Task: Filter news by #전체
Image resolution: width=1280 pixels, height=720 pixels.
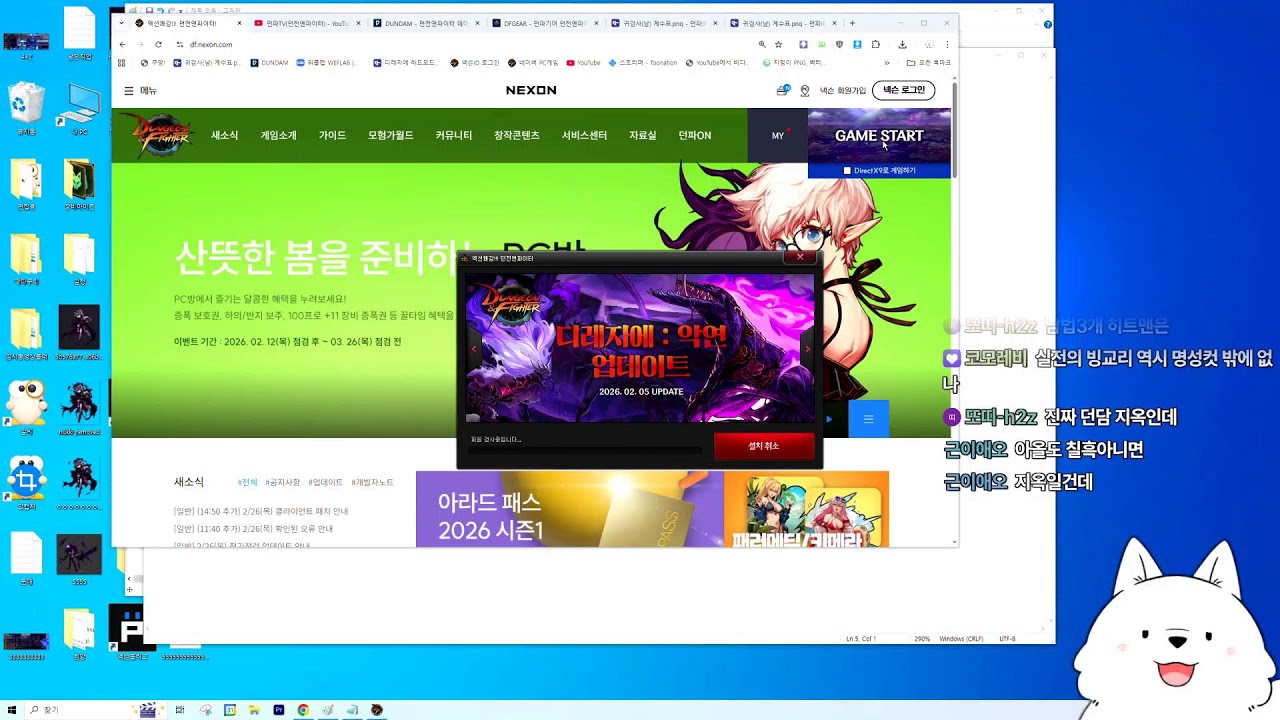Action: tap(247, 483)
